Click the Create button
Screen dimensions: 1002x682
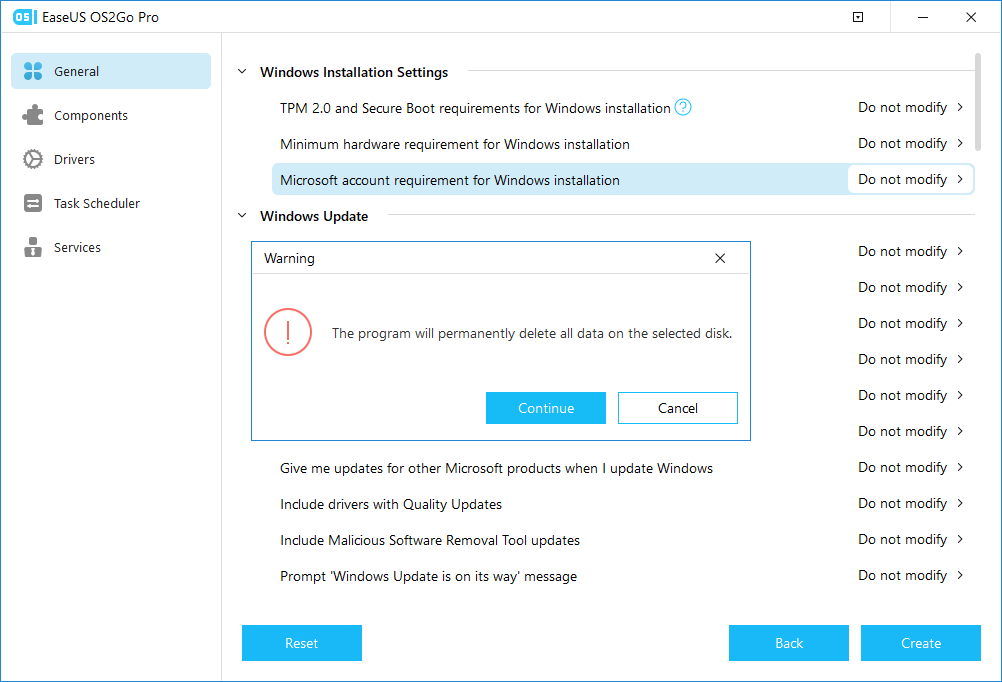tap(921, 643)
